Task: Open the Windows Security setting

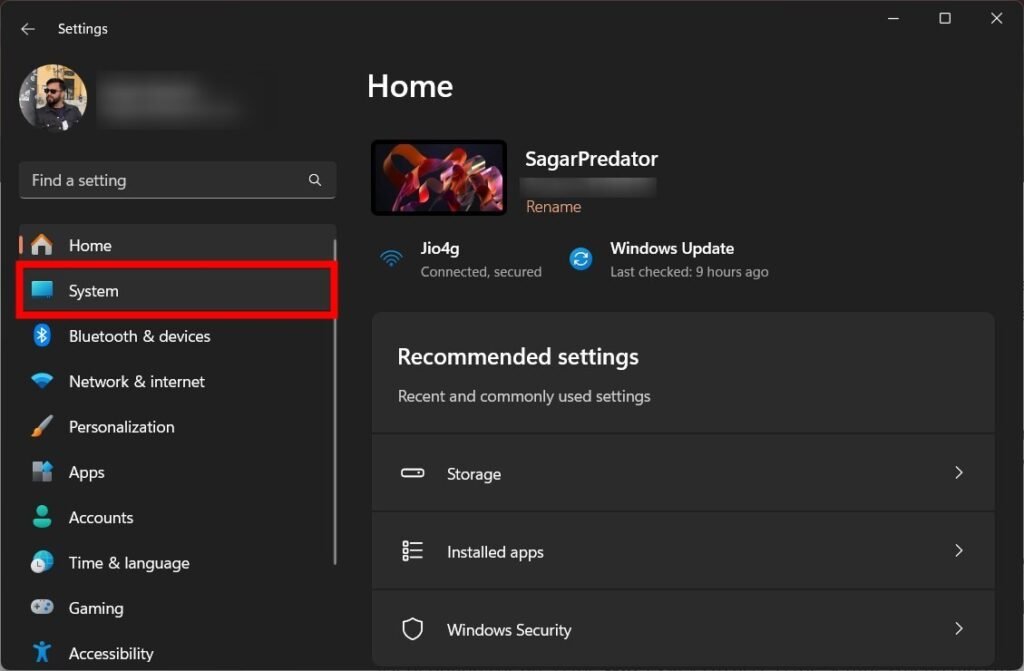Action: tap(683, 629)
